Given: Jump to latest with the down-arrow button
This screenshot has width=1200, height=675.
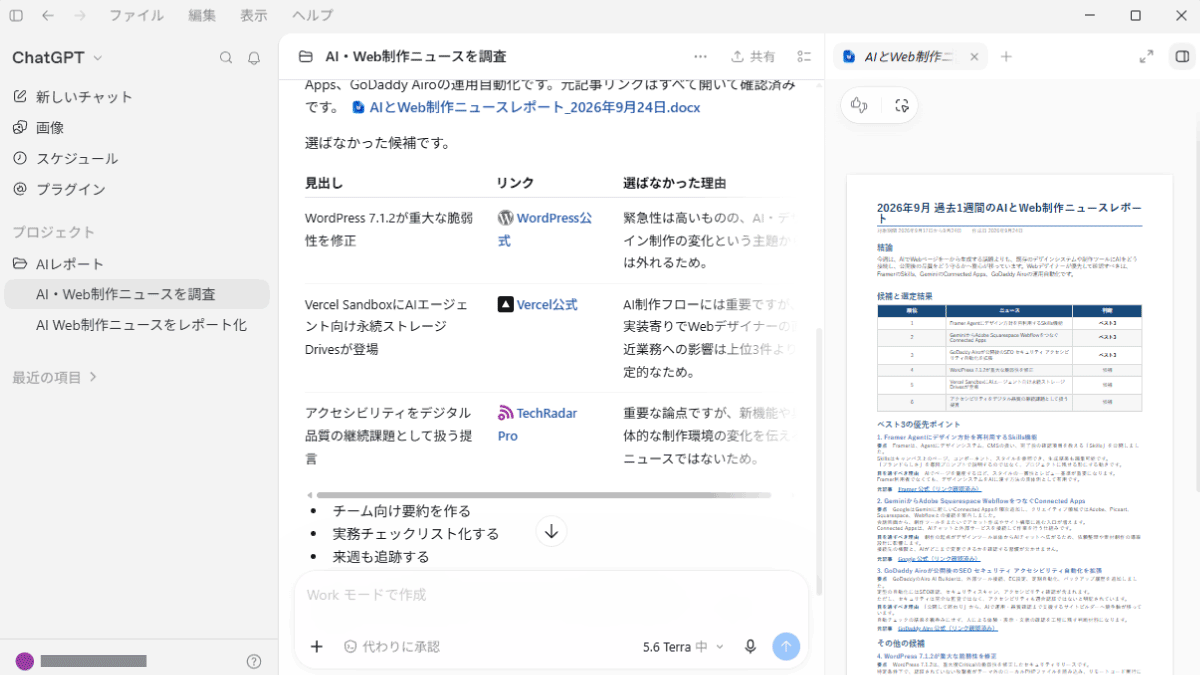Looking at the screenshot, I should click(551, 531).
